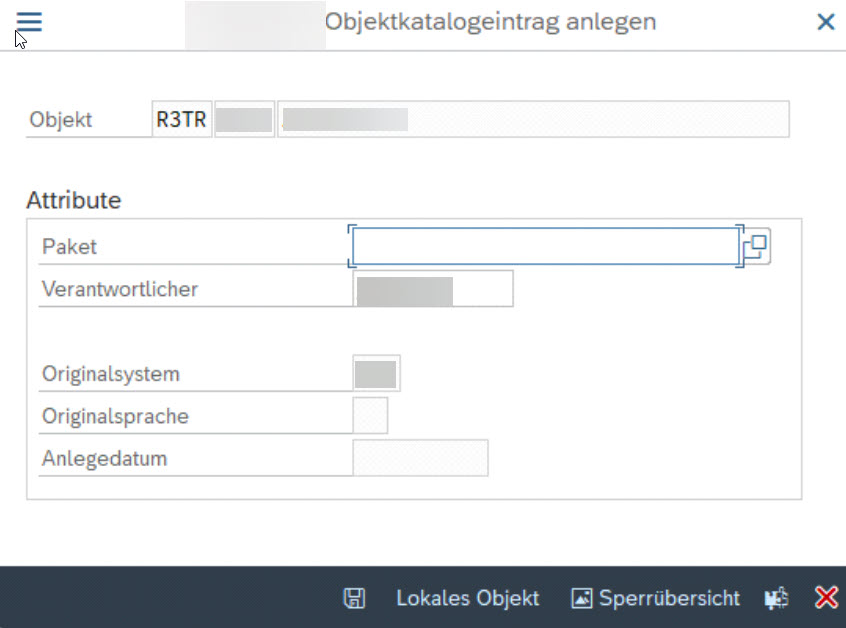The height and width of the screenshot is (628, 846).
Task: Open the value help icon beside Paket
Action: (756, 247)
